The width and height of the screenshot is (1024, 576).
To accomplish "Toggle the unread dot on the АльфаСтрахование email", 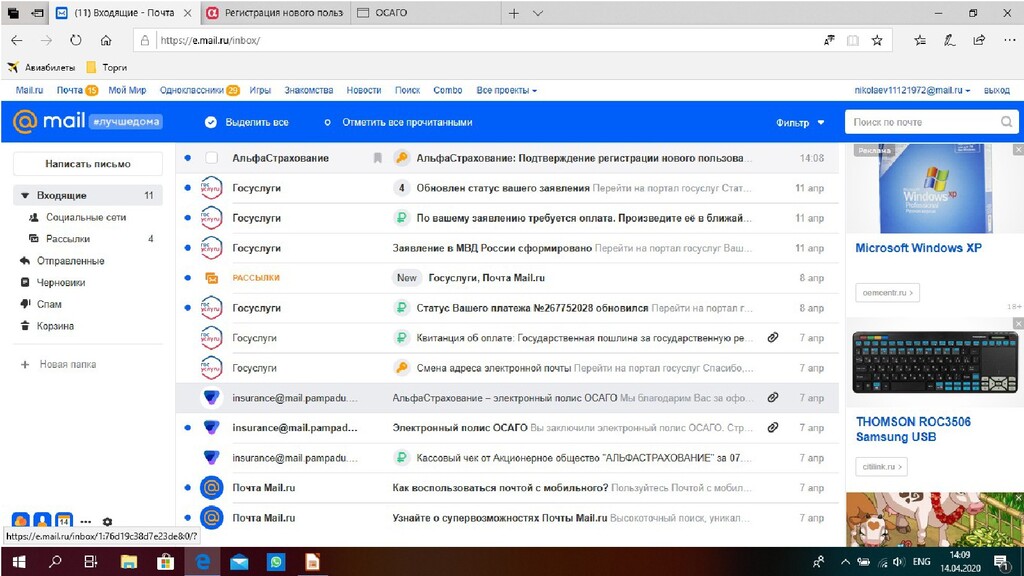I will point(187,158).
